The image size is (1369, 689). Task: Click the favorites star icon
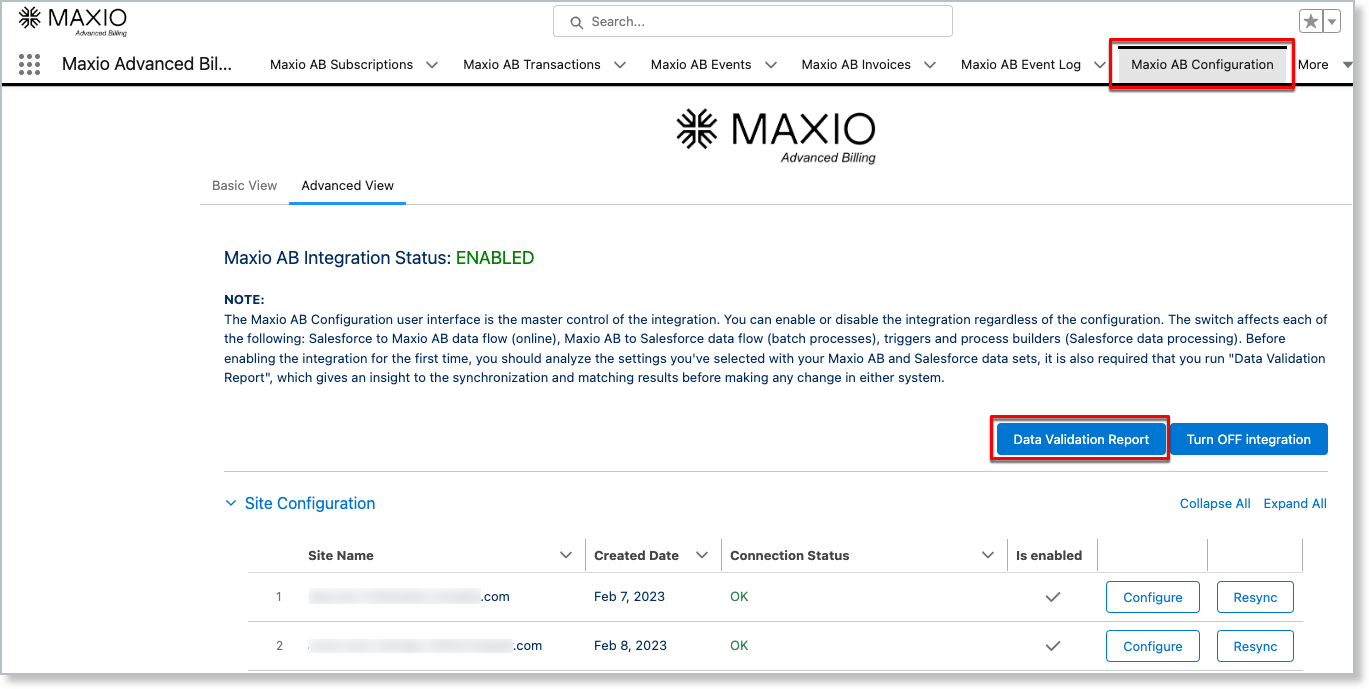point(1310,22)
